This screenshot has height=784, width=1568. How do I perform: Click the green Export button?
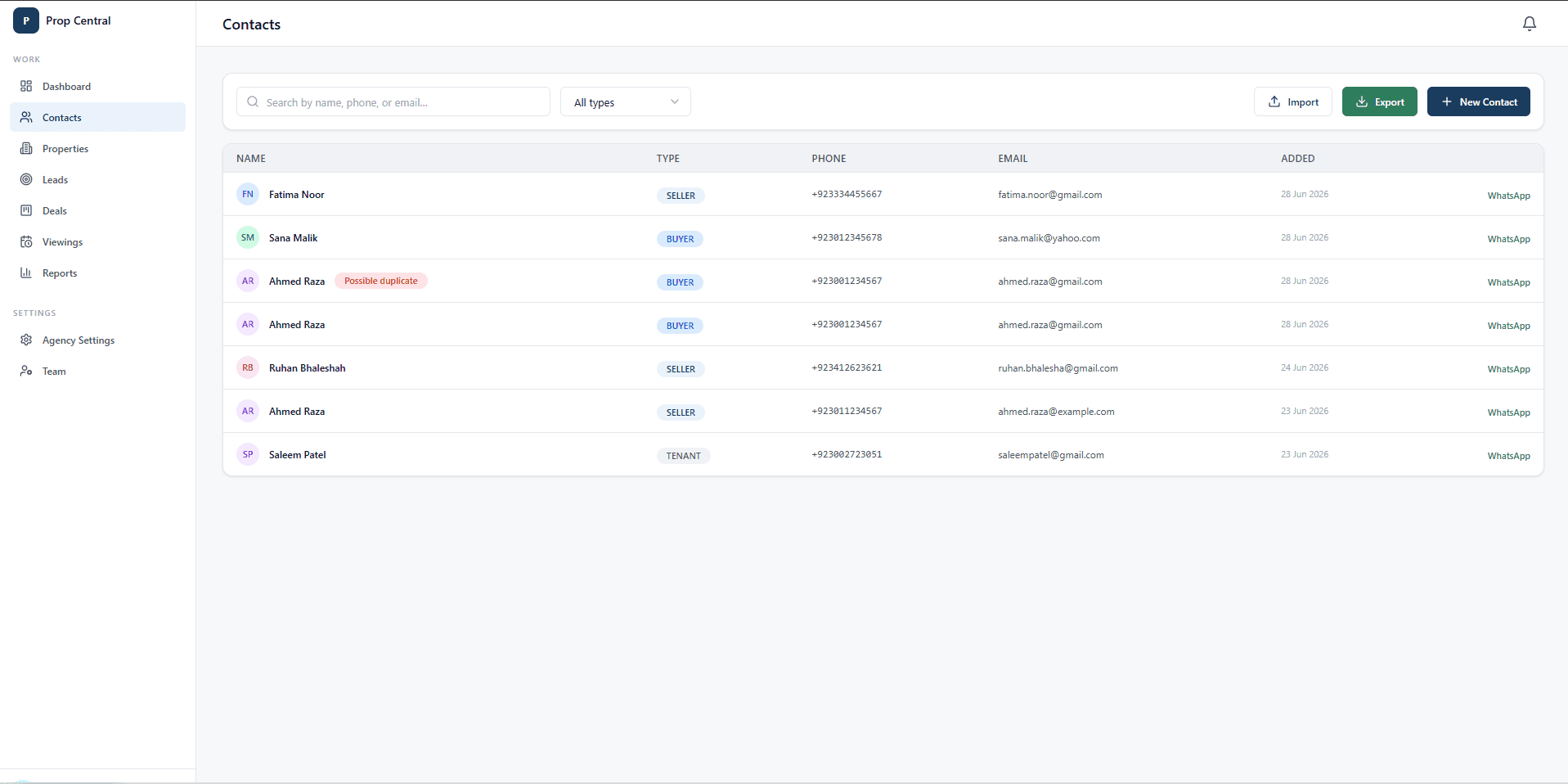[x=1380, y=101]
